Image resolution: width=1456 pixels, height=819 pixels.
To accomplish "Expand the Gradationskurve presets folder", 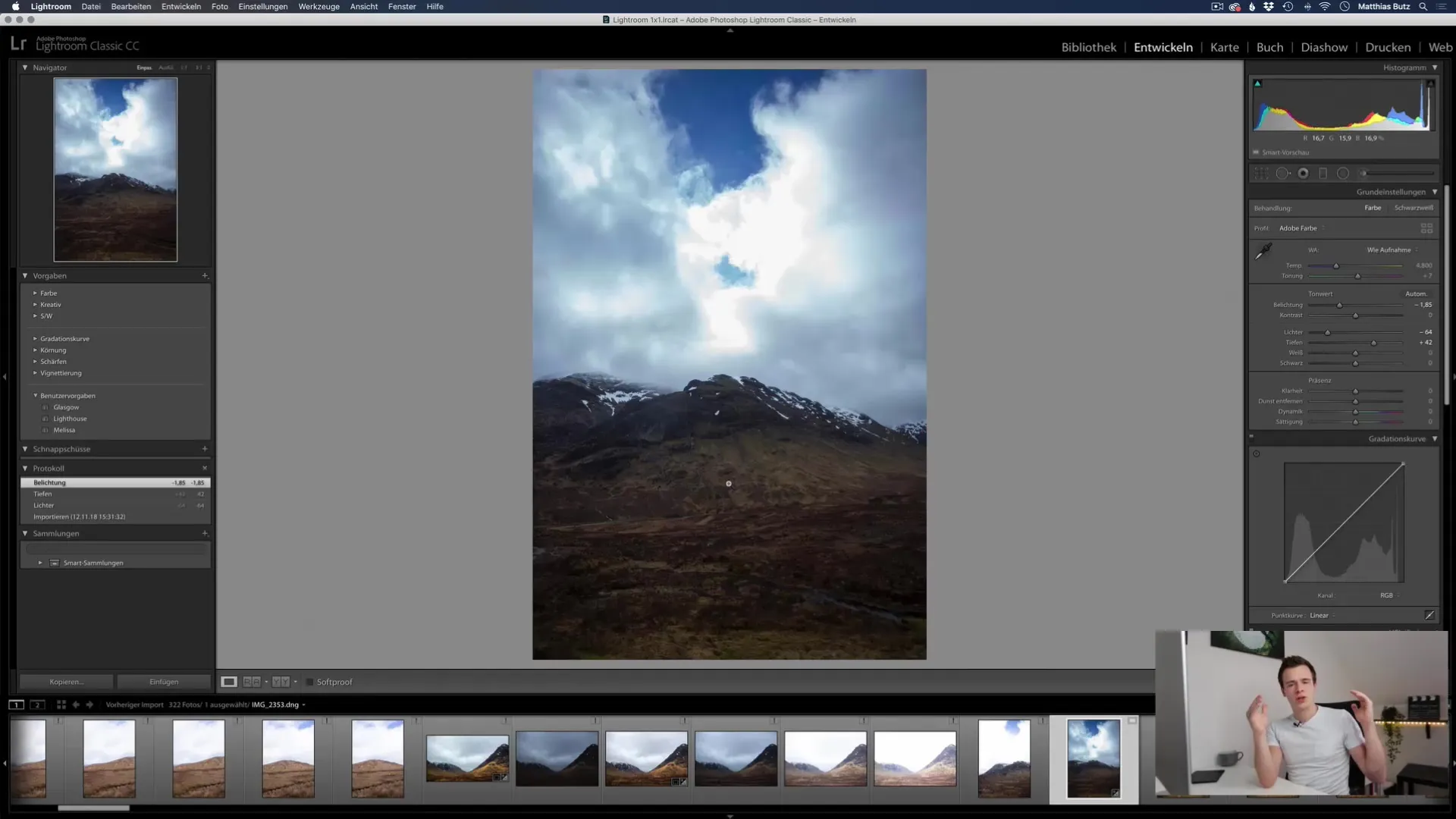I will click(x=35, y=338).
